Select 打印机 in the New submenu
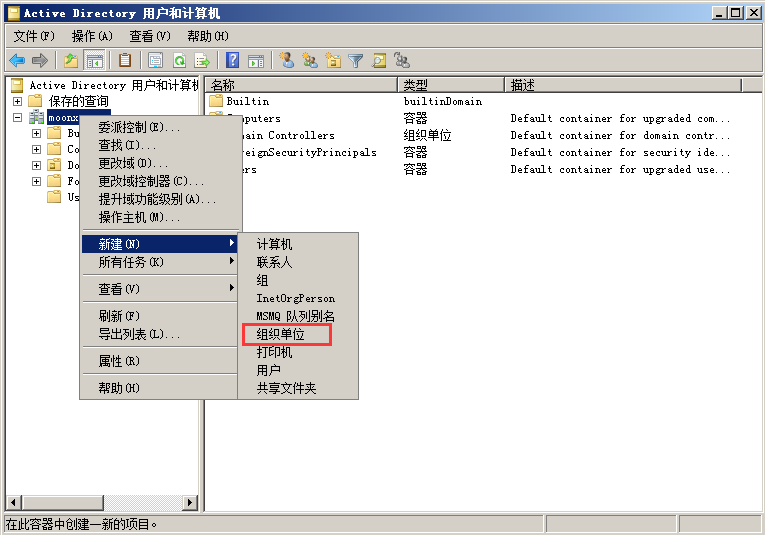Screen dimensions: 765x535 tap(298, 352)
